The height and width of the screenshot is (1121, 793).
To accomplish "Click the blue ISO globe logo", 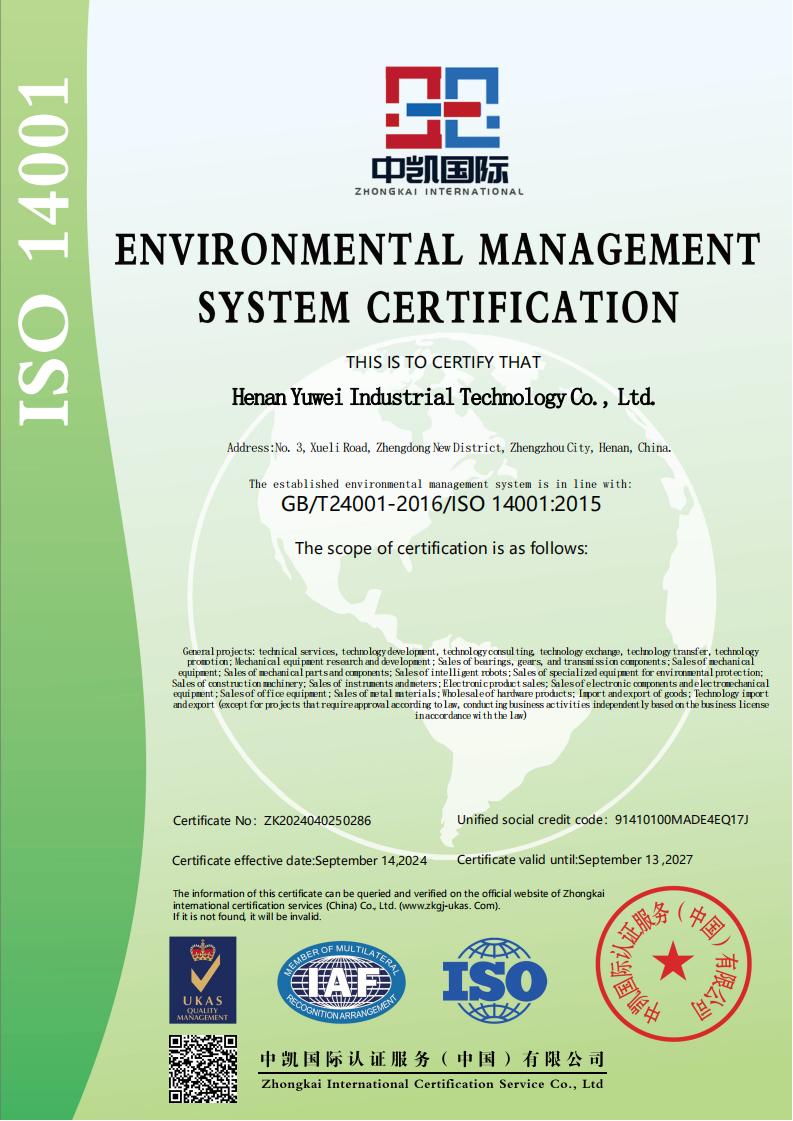I will pos(494,980).
